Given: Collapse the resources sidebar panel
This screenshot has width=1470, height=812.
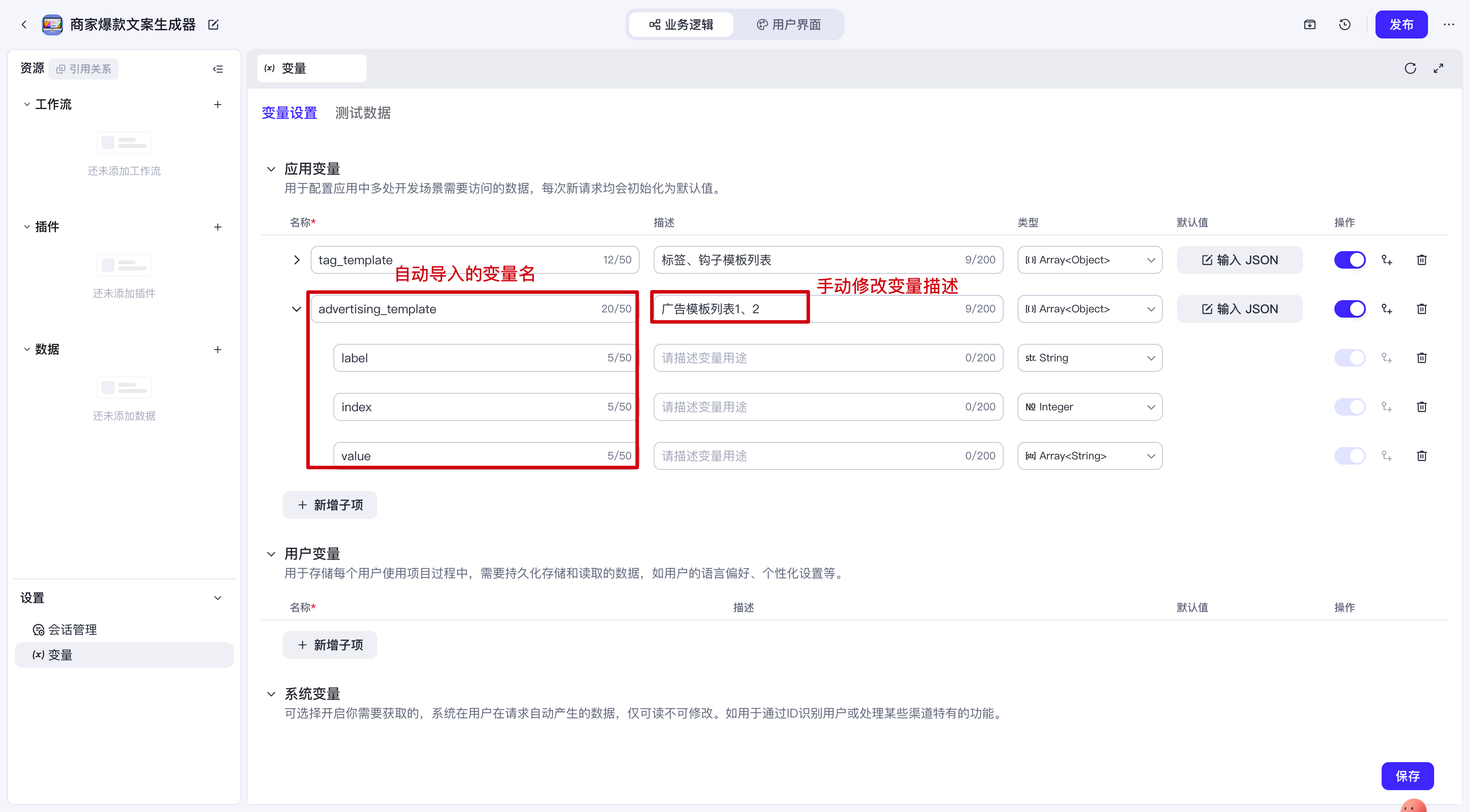Looking at the screenshot, I should [217, 69].
